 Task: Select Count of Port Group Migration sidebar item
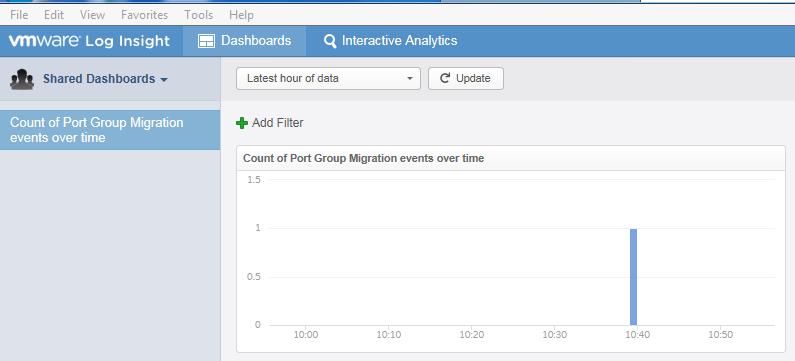(x=110, y=130)
